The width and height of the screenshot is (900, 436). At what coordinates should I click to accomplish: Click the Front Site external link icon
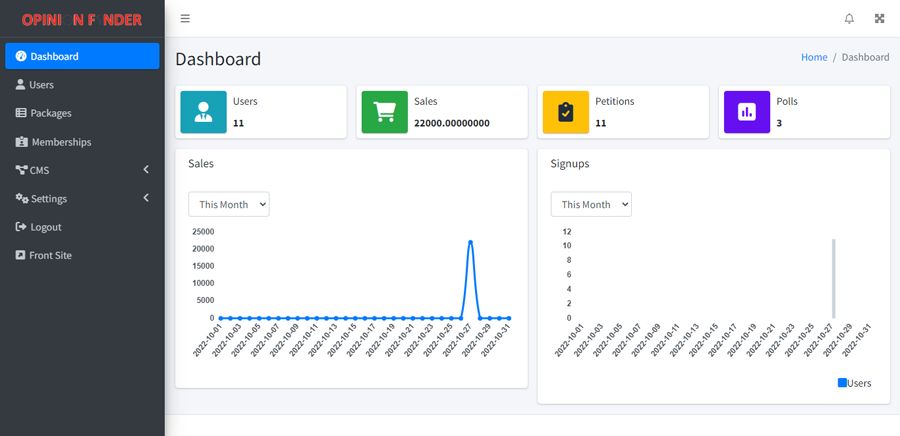click(x=20, y=255)
